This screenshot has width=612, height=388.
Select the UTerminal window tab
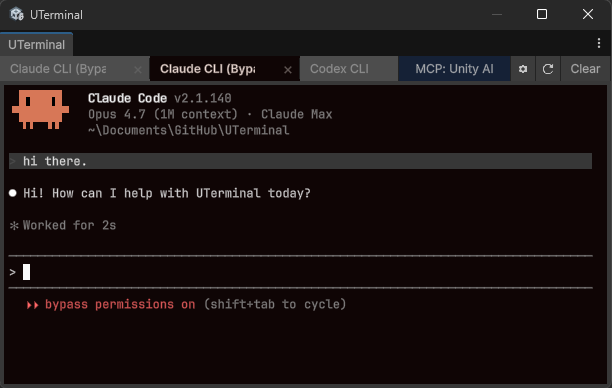point(36,44)
